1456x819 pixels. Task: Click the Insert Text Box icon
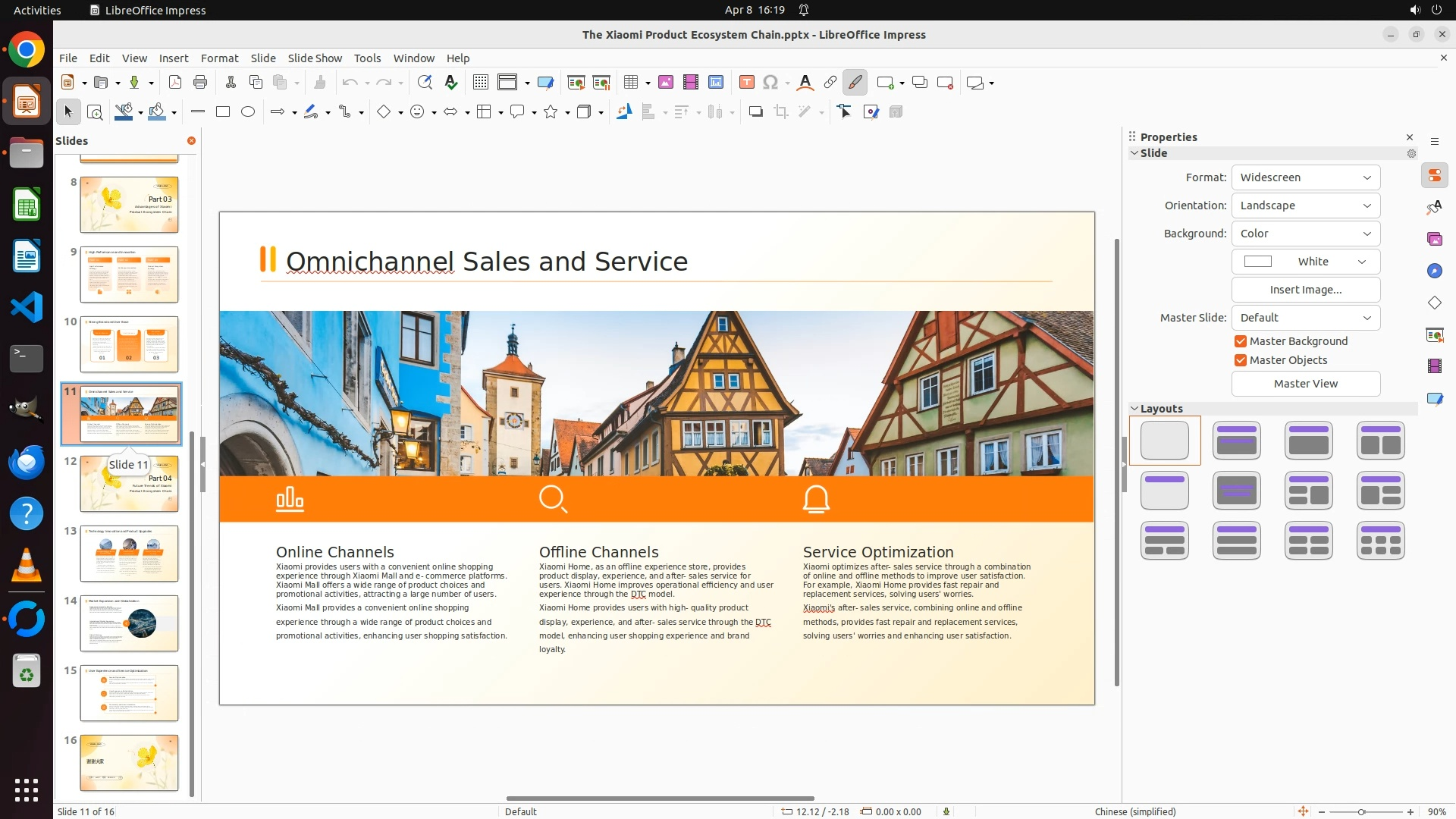tap(746, 83)
